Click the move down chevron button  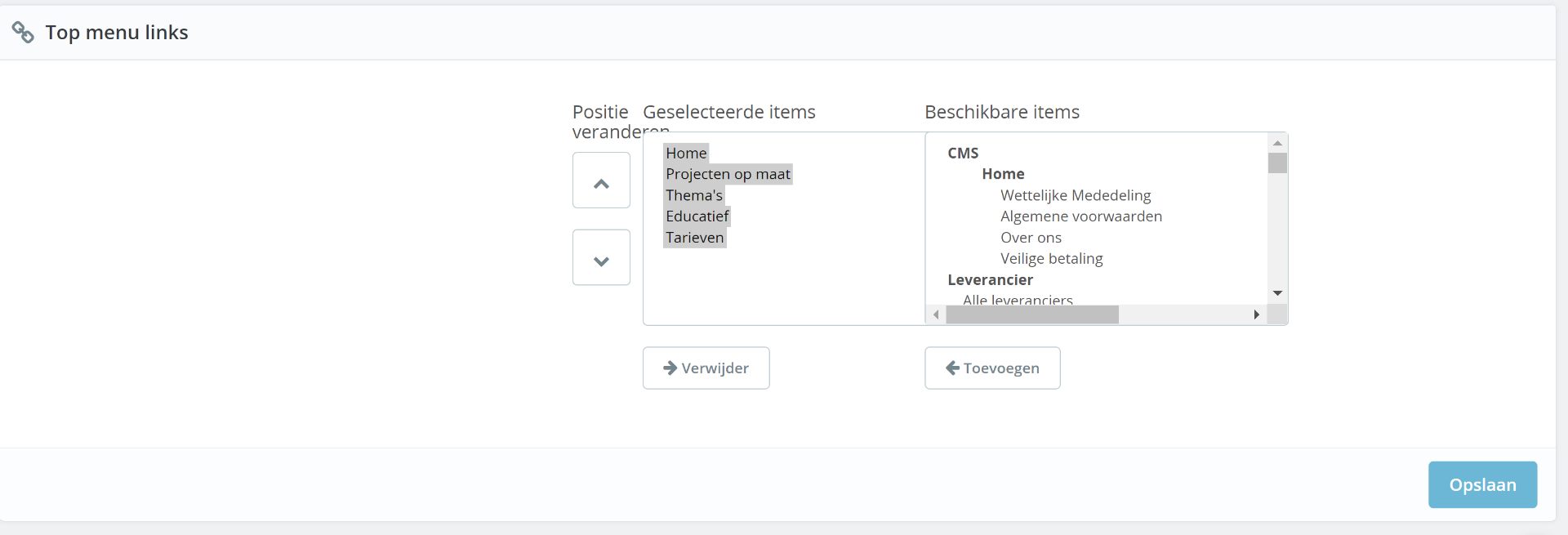(x=601, y=258)
